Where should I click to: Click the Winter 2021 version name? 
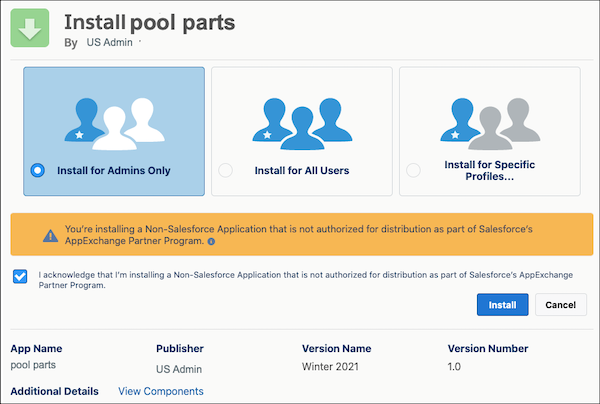click(x=330, y=367)
